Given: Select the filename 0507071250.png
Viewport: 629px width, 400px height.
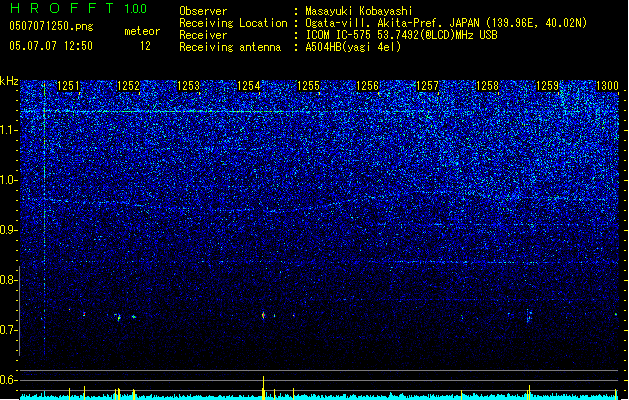Looking at the screenshot, I should (x=51, y=26).
